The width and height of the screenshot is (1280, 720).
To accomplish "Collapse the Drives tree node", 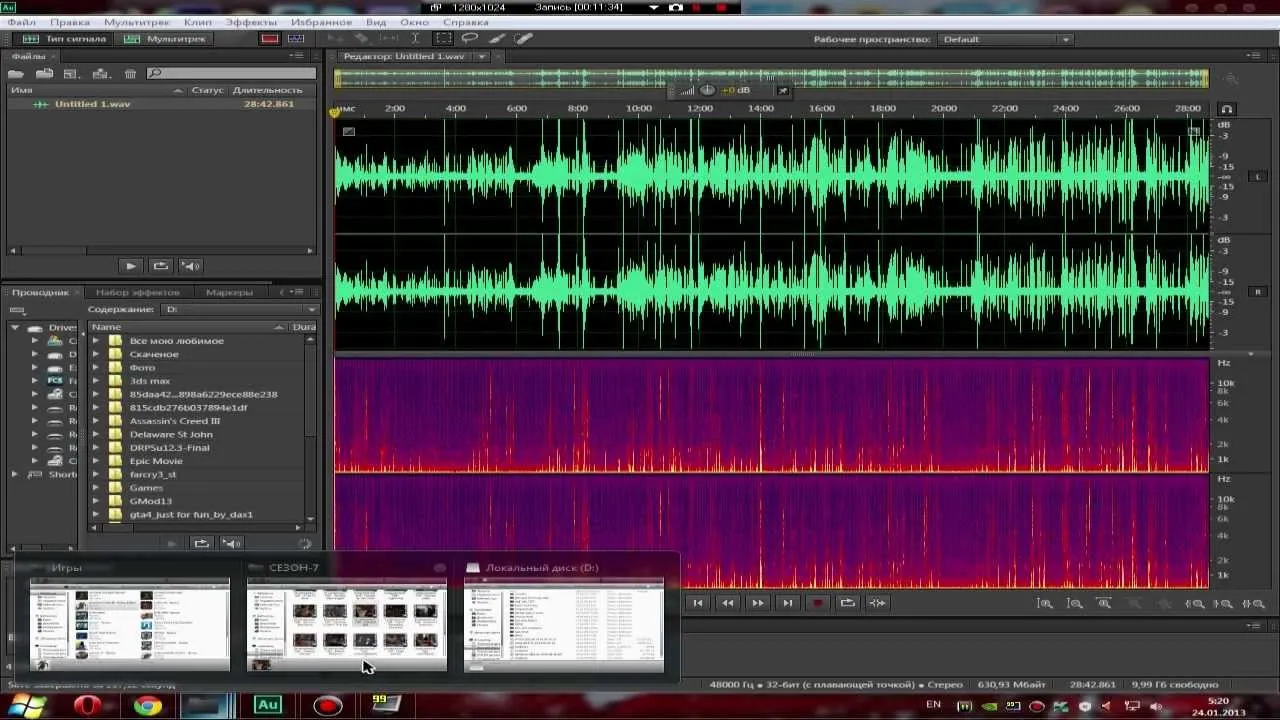I will pyautogui.click(x=15, y=327).
